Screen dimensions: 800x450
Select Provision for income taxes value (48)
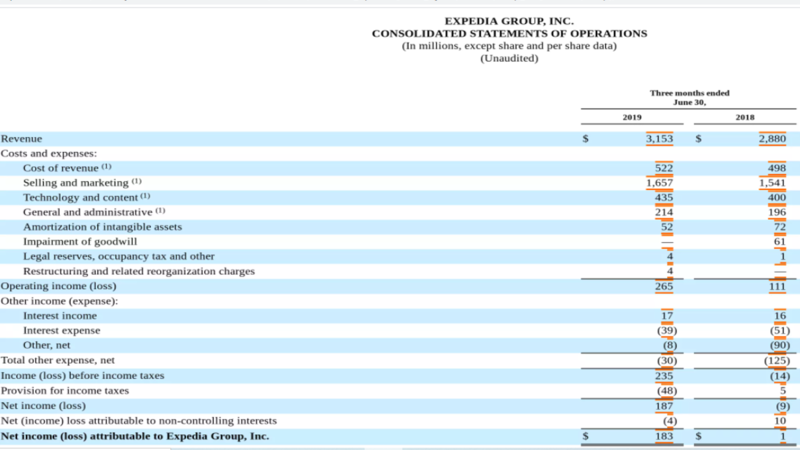point(667,391)
